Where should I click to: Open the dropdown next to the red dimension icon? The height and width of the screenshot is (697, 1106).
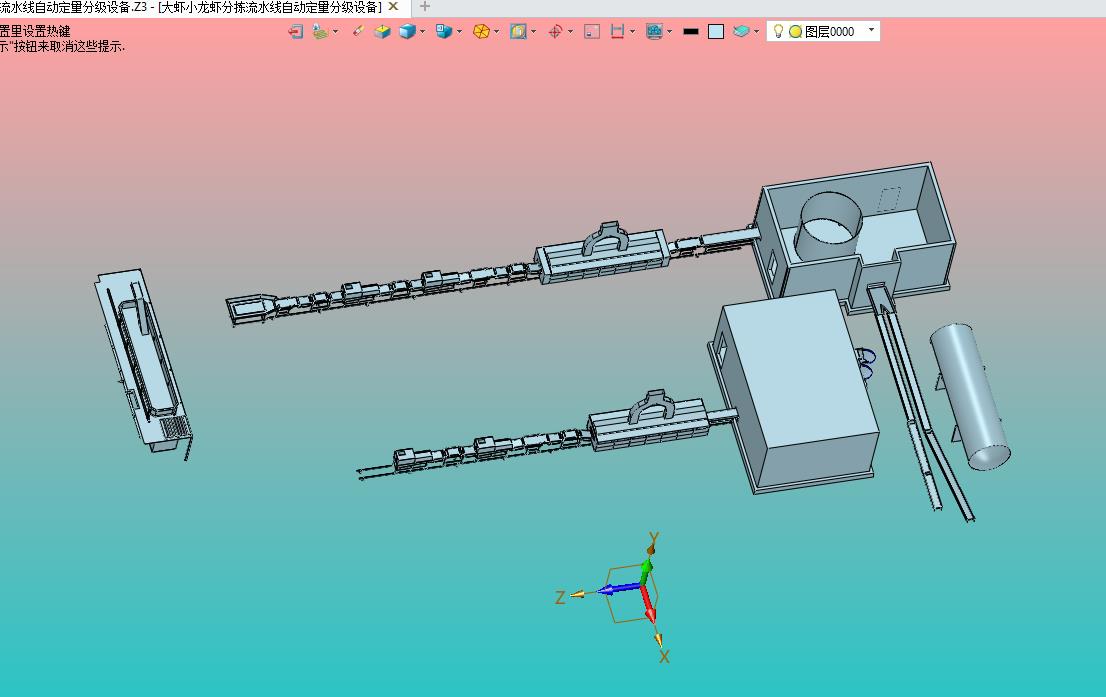click(632, 32)
